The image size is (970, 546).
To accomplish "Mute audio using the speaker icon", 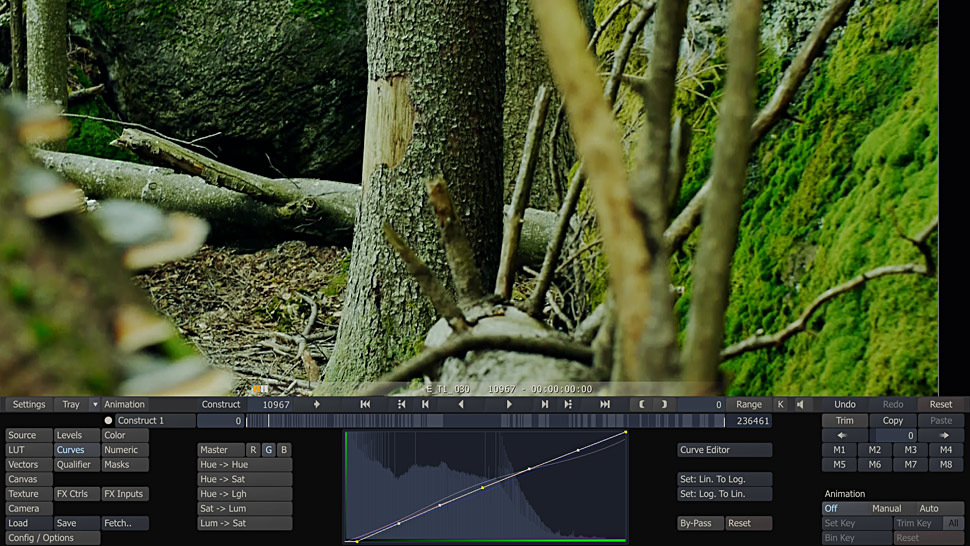I will 800,405.
